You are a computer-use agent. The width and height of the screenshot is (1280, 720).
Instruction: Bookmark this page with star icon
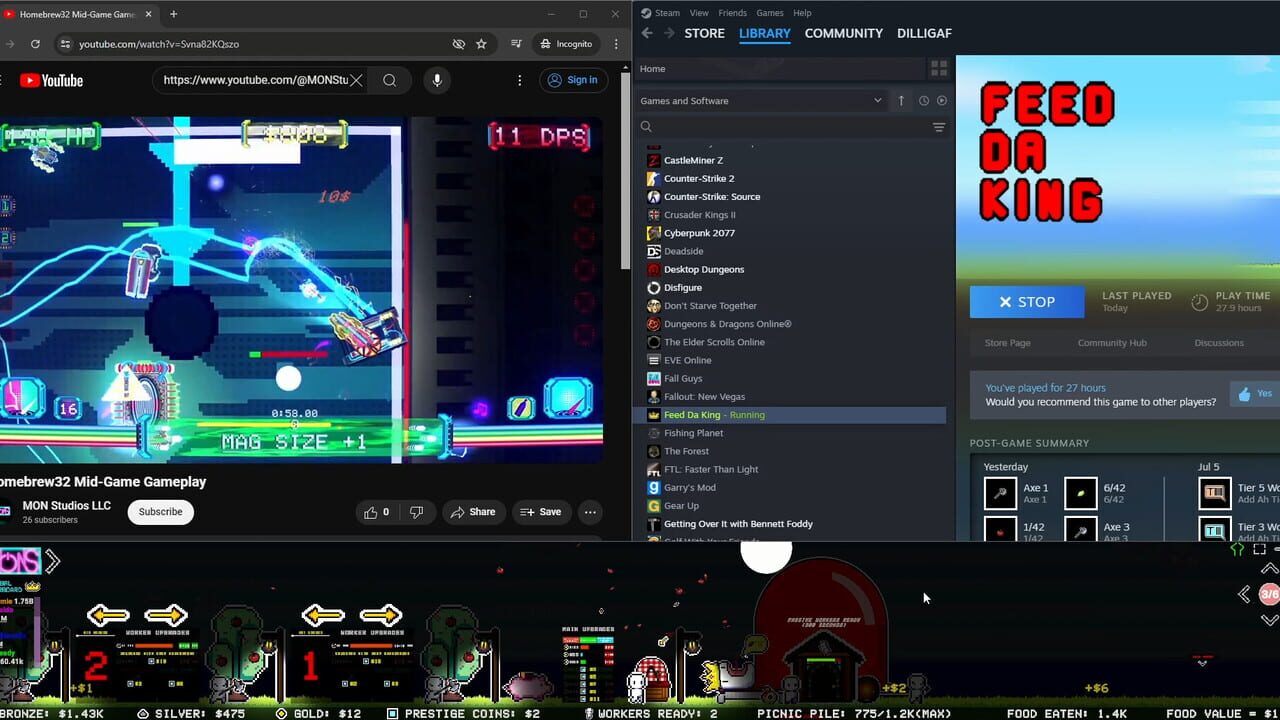tap(481, 44)
